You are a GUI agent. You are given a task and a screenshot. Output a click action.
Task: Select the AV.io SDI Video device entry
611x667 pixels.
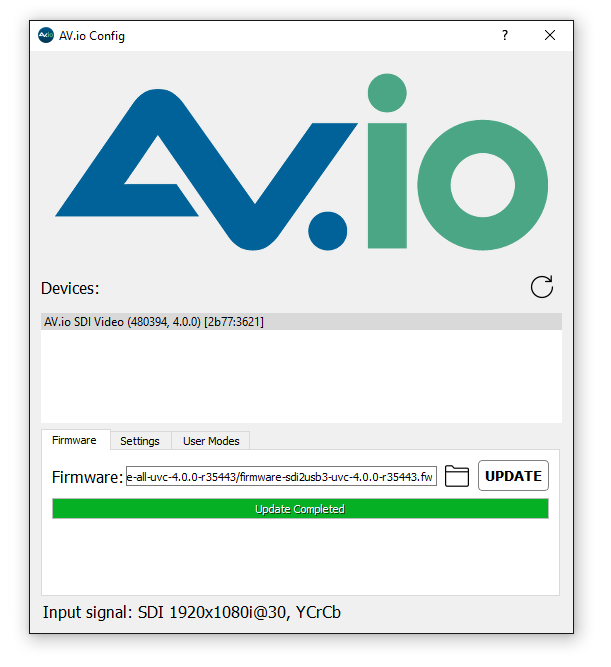coord(301,322)
